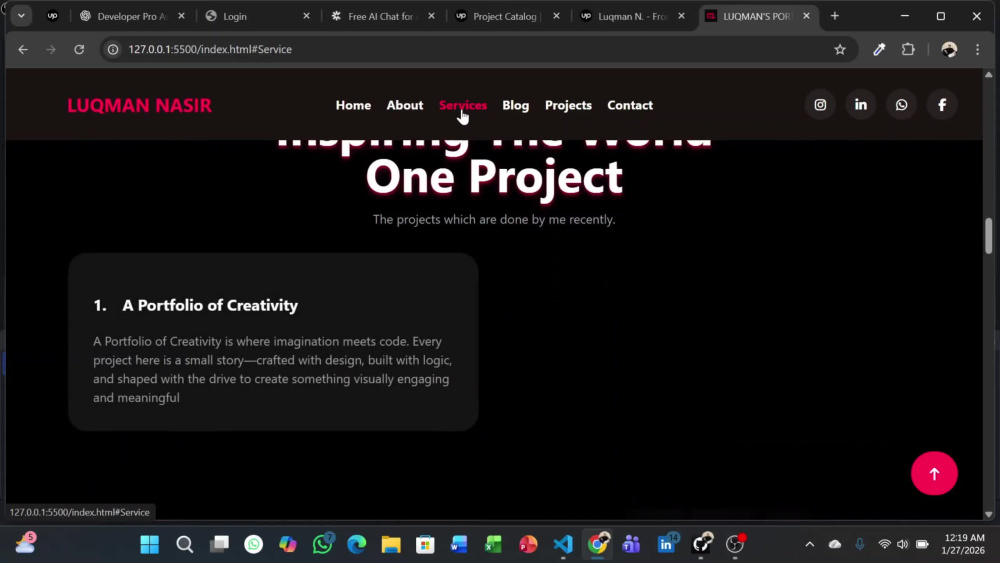Open Copilot from the taskbar
This screenshot has height=563, width=1000.
coord(288,545)
